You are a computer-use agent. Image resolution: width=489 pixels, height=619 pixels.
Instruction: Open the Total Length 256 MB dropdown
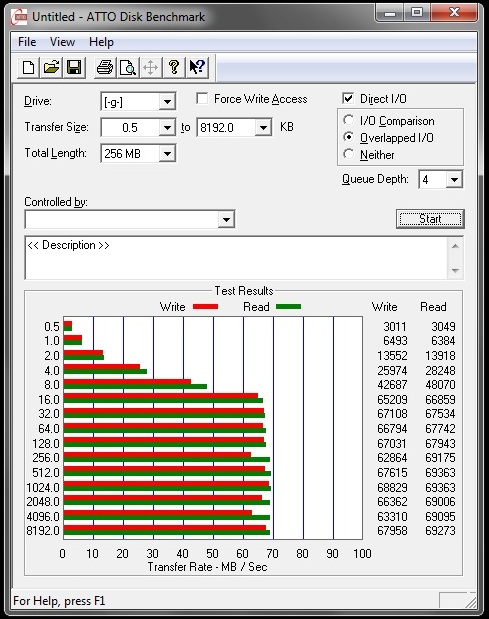pos(167,153)
